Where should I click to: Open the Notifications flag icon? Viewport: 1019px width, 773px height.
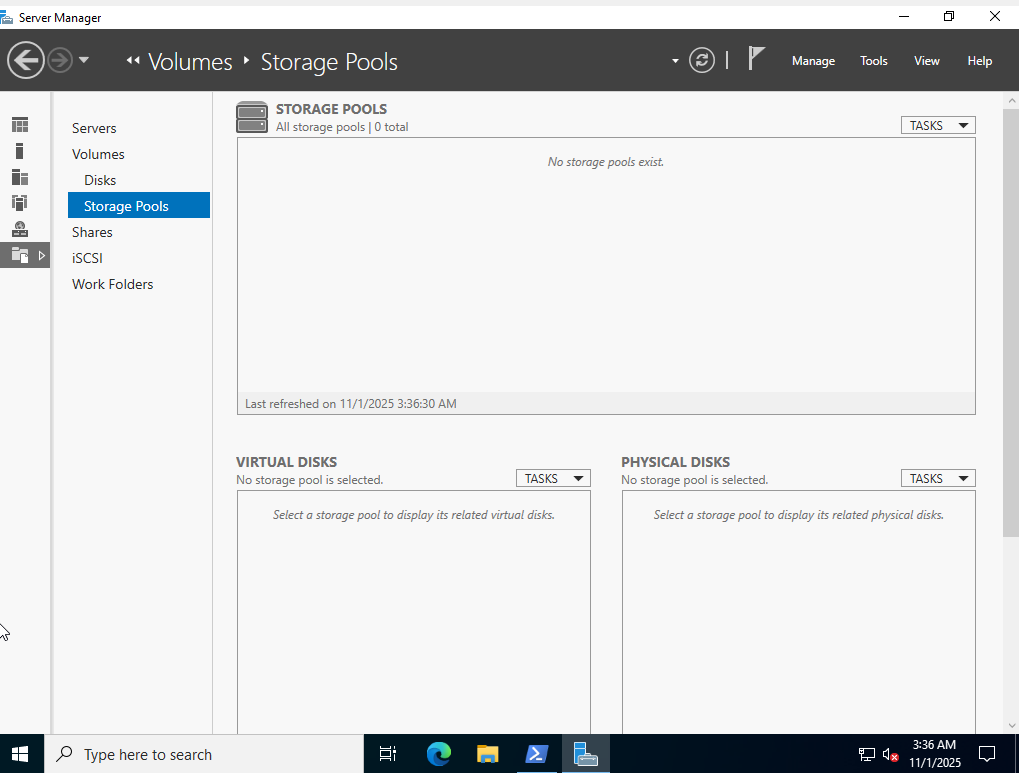pos(756,60)
